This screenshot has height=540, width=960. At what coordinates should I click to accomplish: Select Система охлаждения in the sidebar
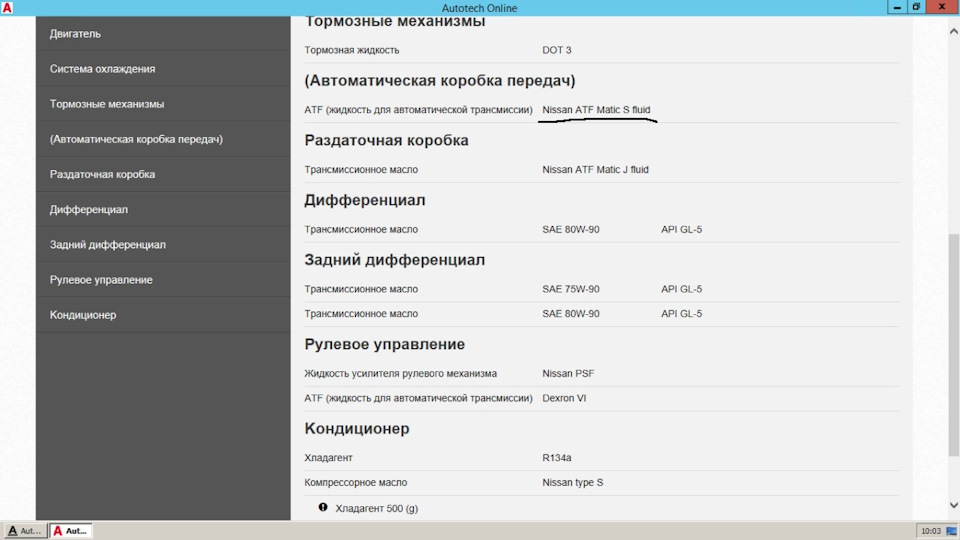click(102, 69)
